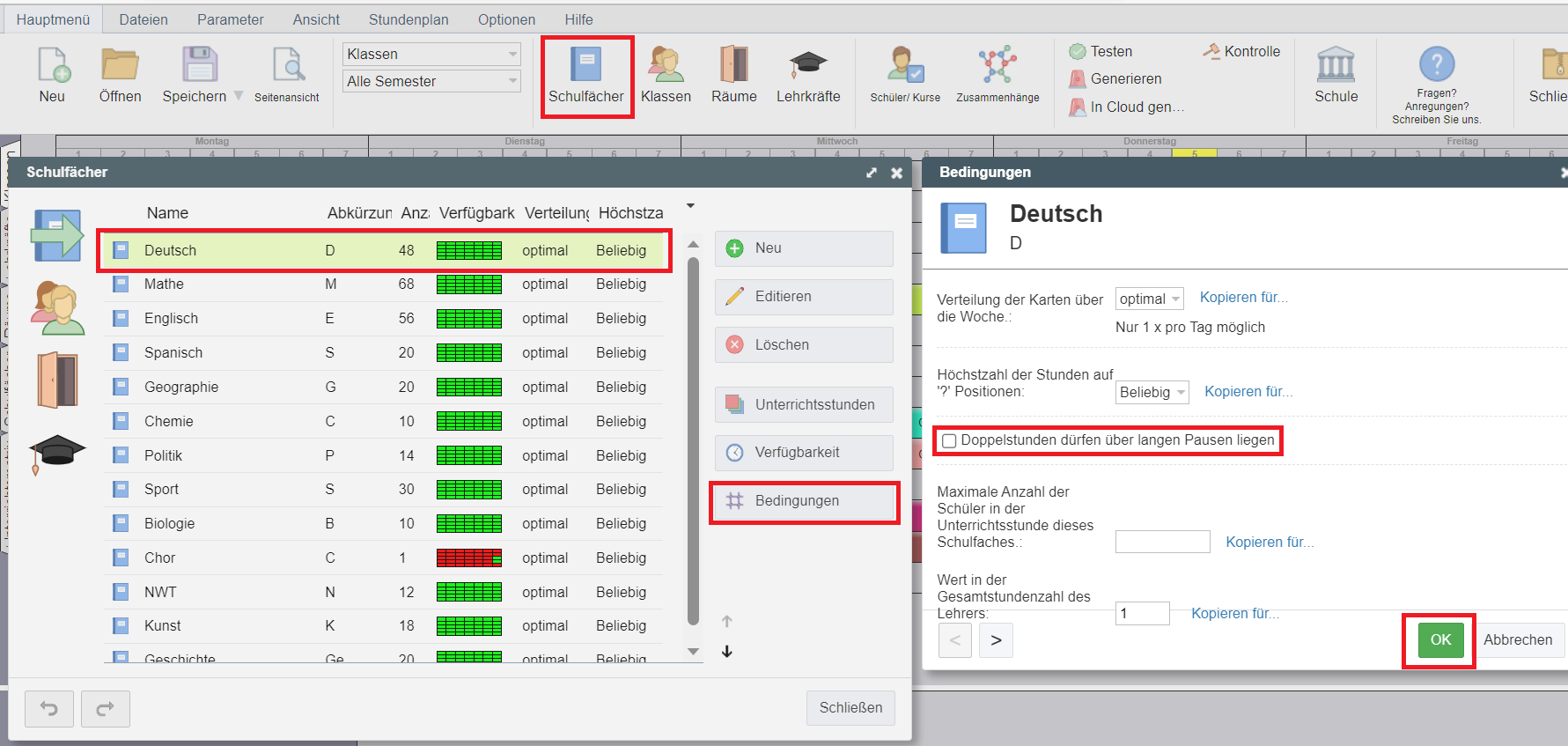Viewport: 1568px width, 746px height.
Task: Expand the Höchstzahl Beliebig dropdown
Action: [1152, 393]
